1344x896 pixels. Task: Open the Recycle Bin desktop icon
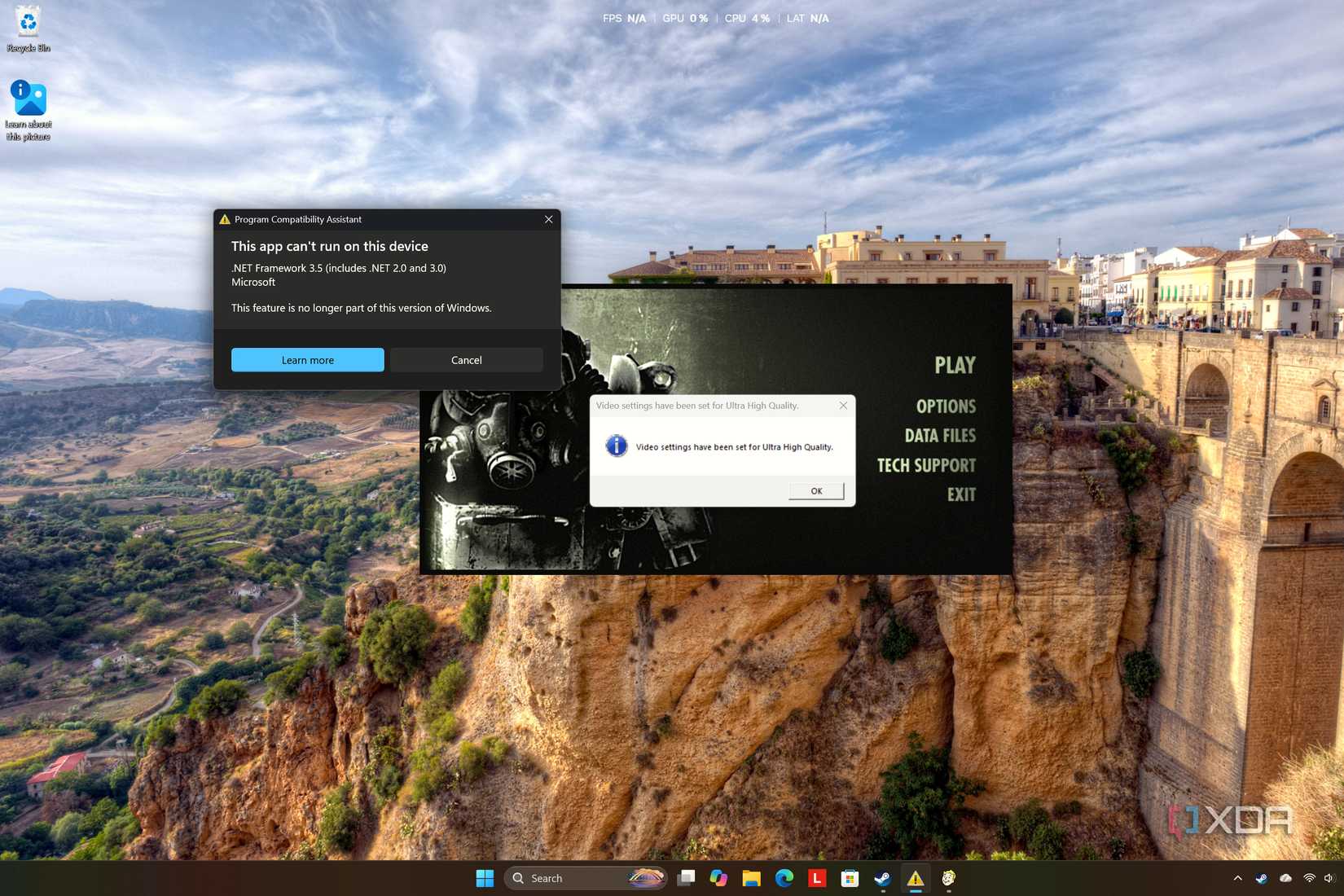click(x=29, y=29)
